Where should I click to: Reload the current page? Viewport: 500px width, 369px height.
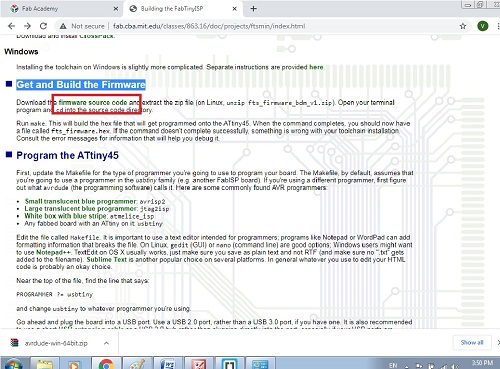[43, 26]
